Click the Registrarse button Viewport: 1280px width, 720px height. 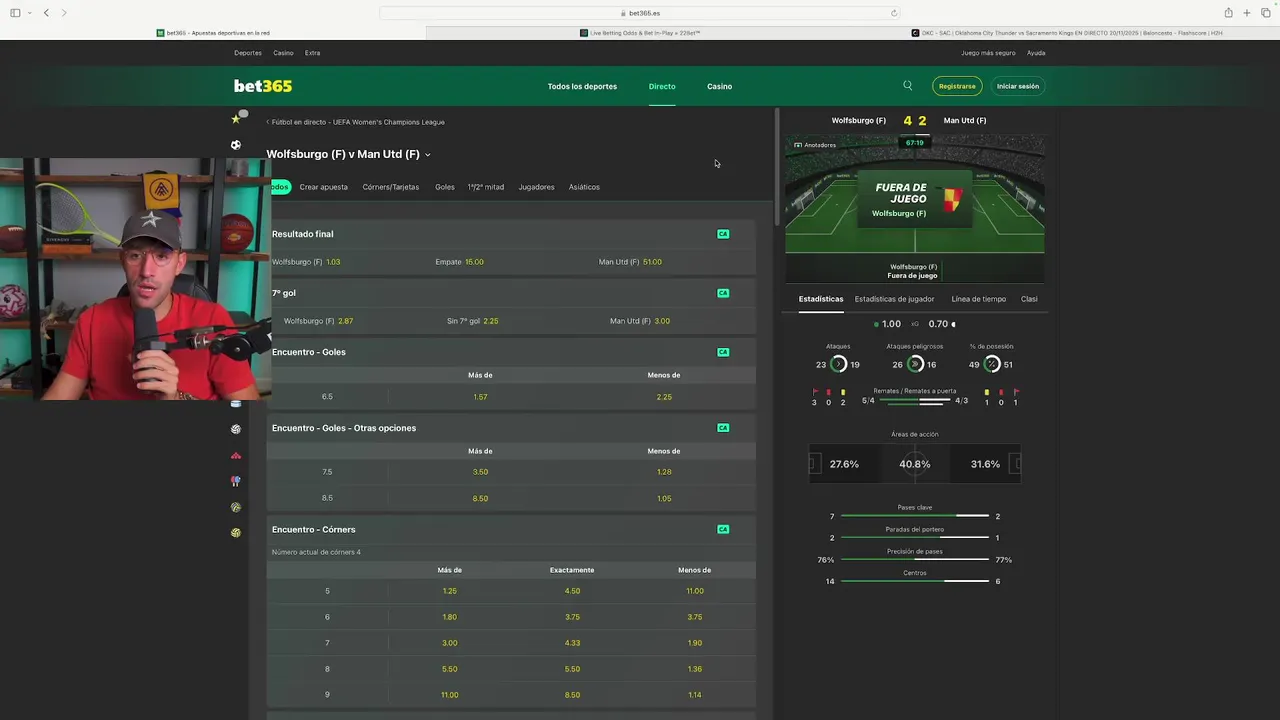[x=957, y=86]
